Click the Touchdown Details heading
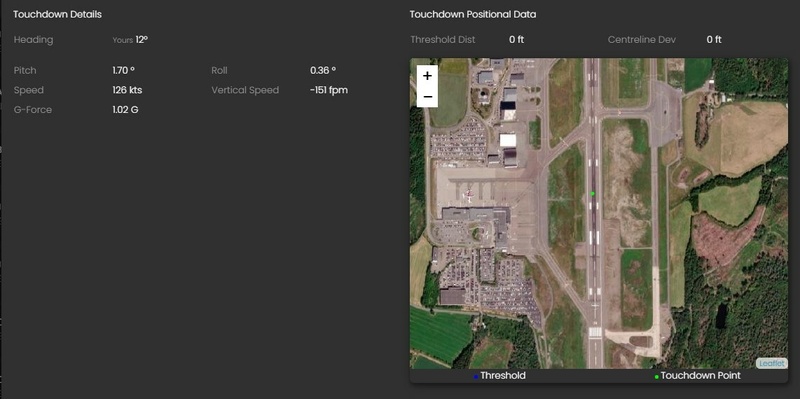The height and width of the screenshot is (399, 800). click(57, 14)
